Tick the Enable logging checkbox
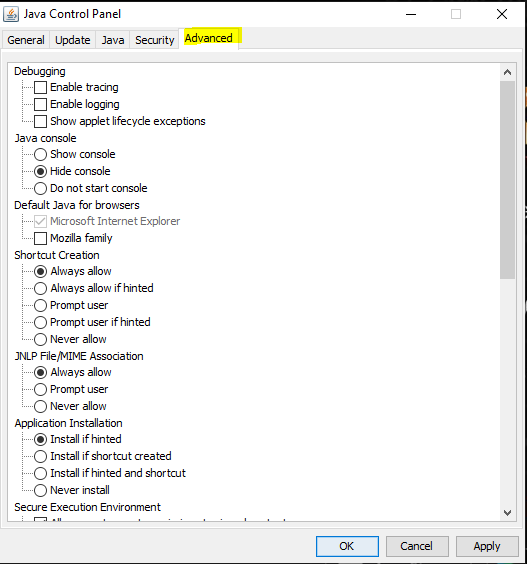Screen dimensions: 527x564 [40, 104]
